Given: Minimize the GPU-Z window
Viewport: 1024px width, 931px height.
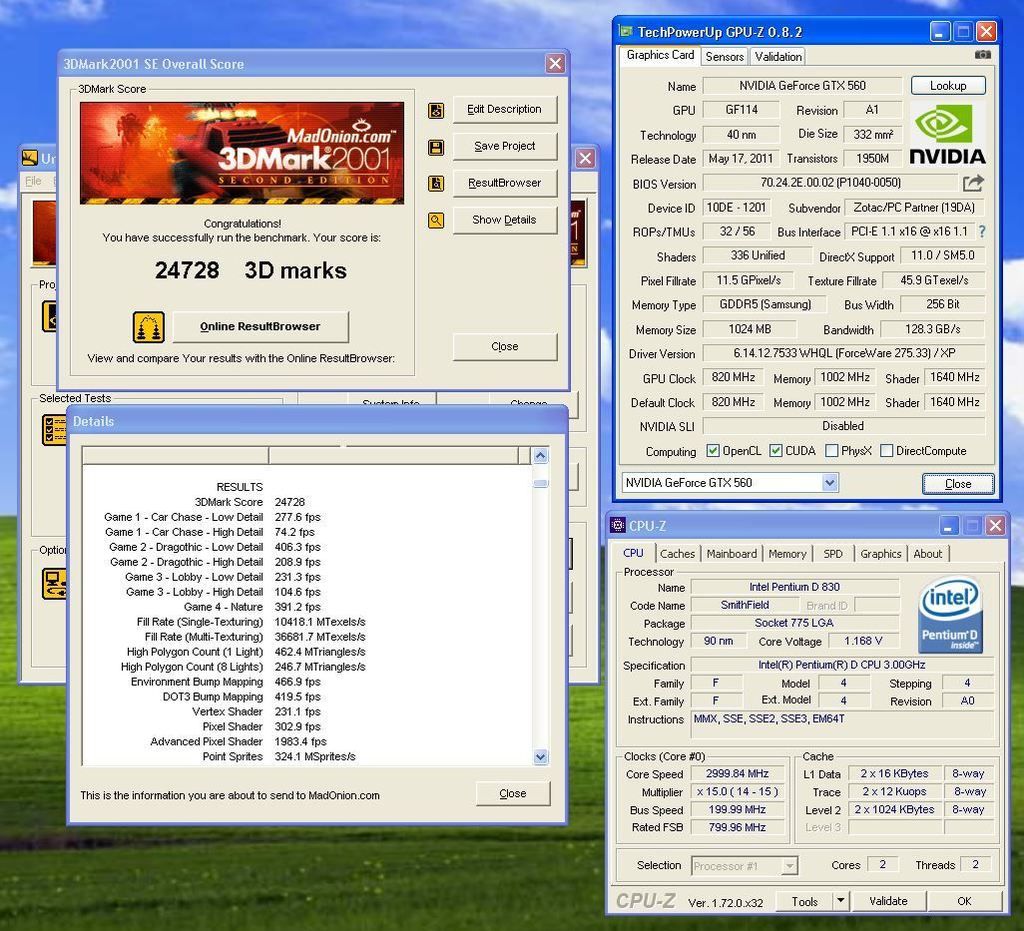Looking at the screenshot, I should coord(939,31).
